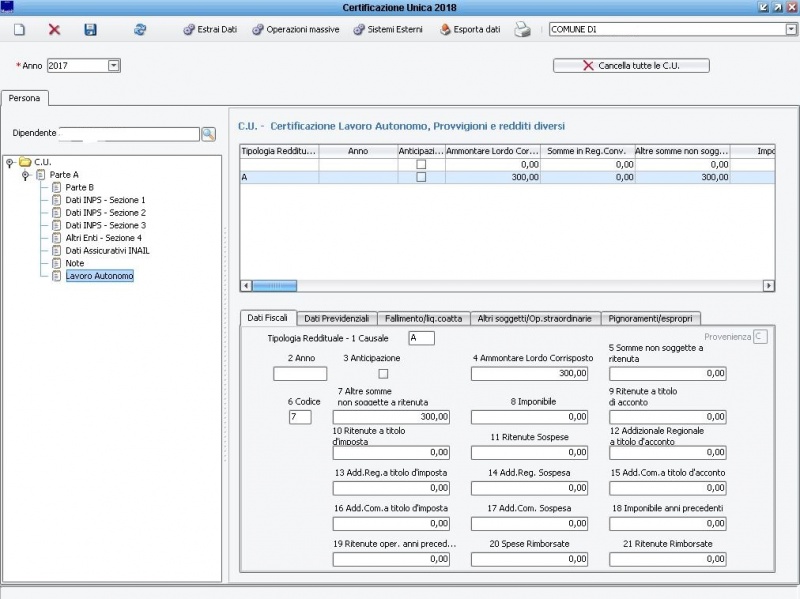The width and height of the screenshot is (800, 599).
Task: Expand the COMUNE DI combo box
Action: pyautogui.click(x=791, y=30)
